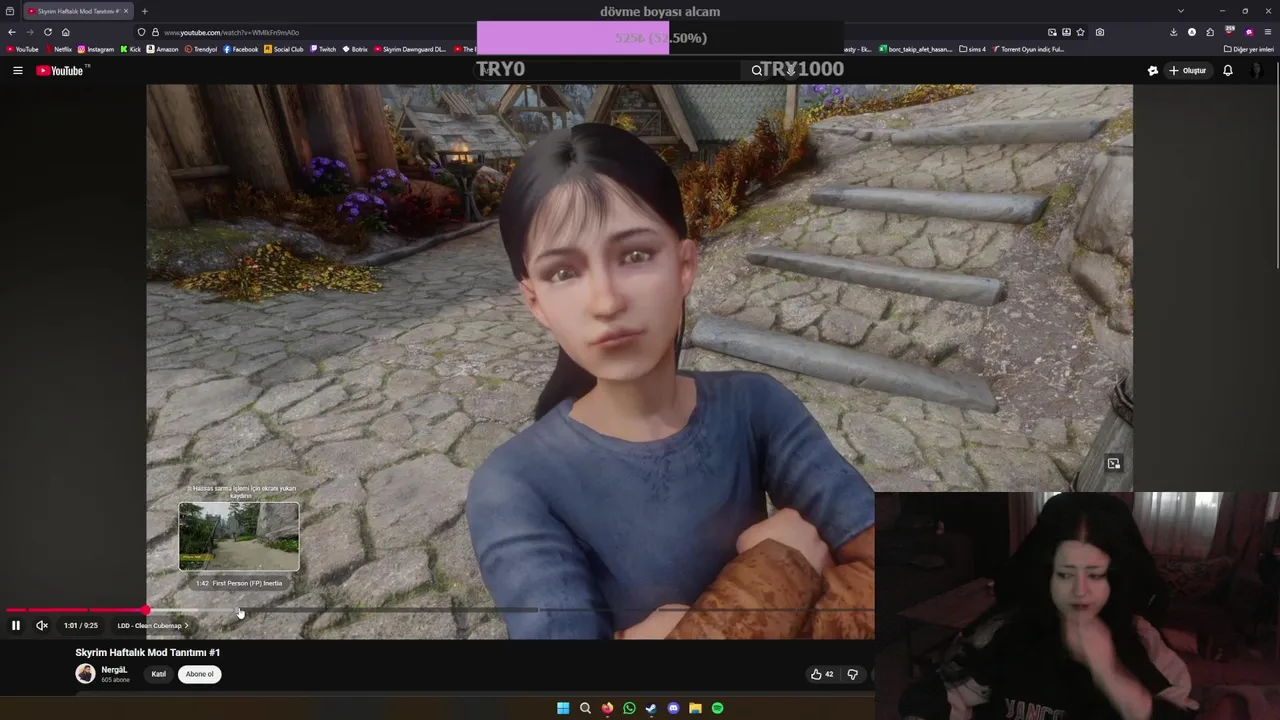Open WhatsApp from the taskbar
Screen dimensions: 1280x720
(x=629, y=708)
